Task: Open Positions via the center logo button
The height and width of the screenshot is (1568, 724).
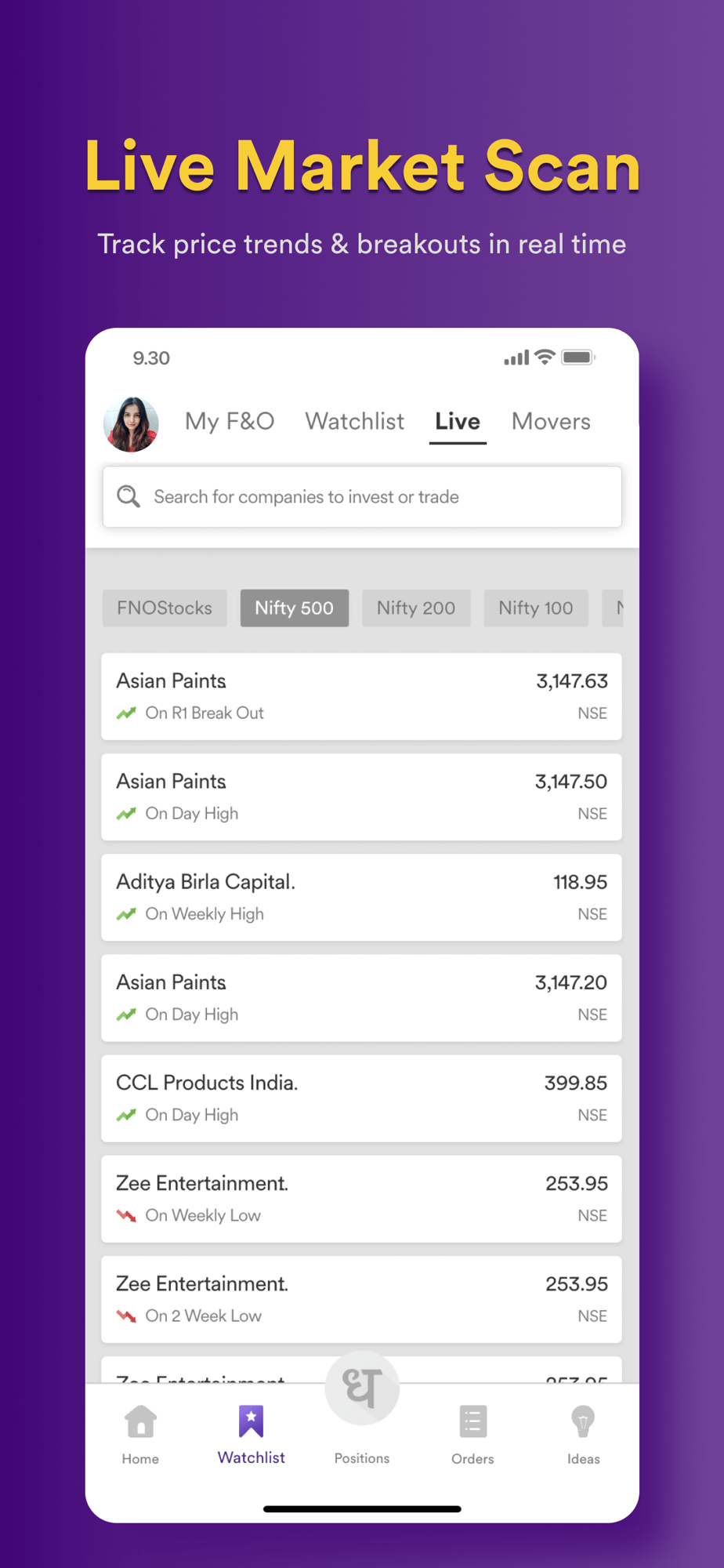Action: click(362, 1388)
